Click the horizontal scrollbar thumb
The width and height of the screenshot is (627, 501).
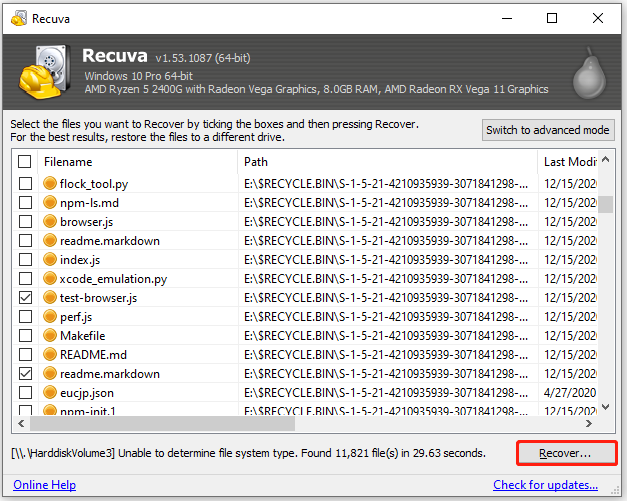(162, 423)
